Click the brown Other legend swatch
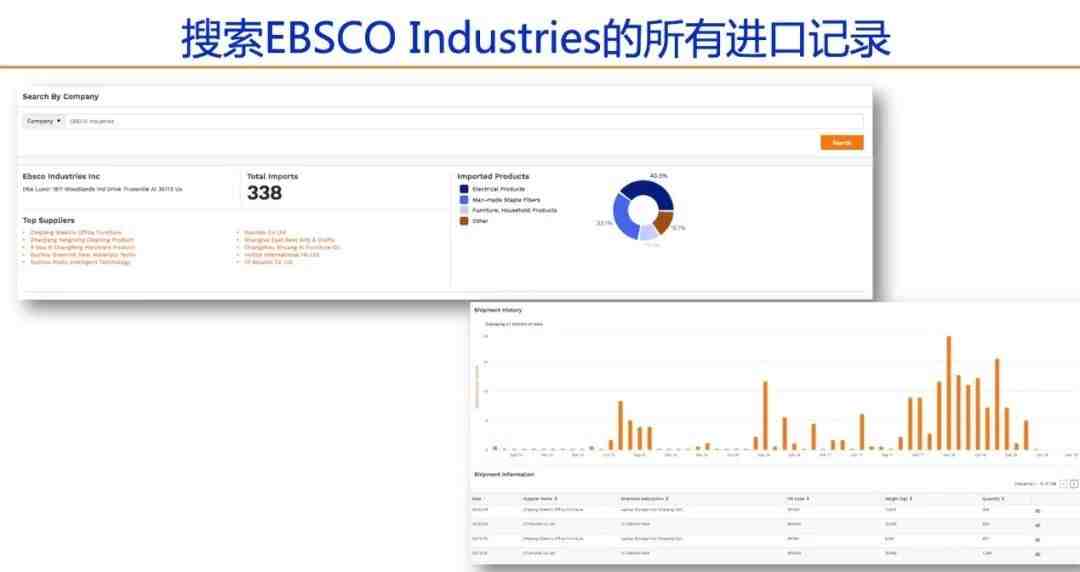 pyautogui.click(x=464, y=221)
